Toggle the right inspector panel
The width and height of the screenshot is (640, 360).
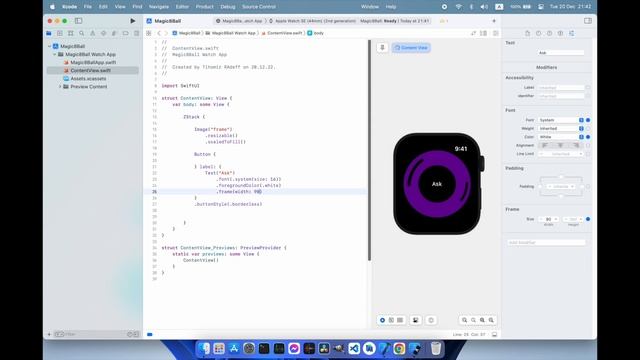coord(588,21)
